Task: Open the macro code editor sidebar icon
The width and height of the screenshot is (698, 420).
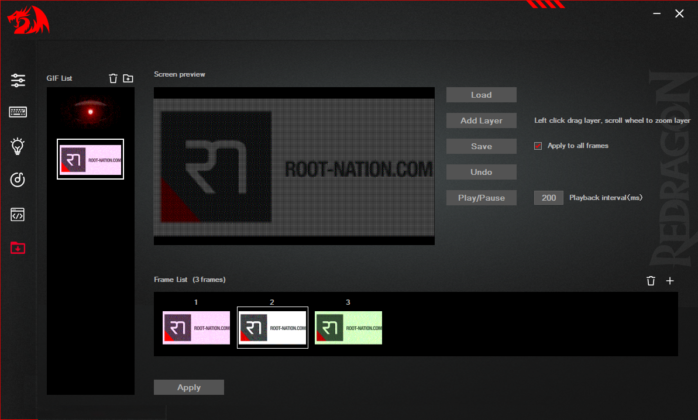Action: (18, 214)
